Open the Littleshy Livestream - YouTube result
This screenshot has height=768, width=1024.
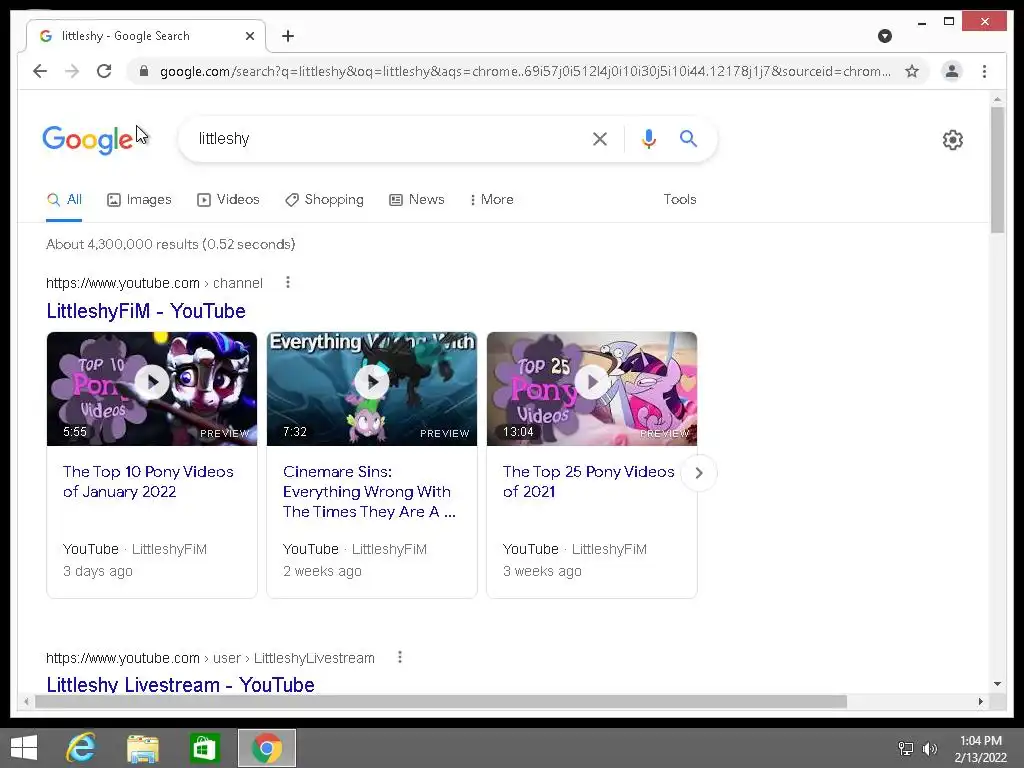180,684
